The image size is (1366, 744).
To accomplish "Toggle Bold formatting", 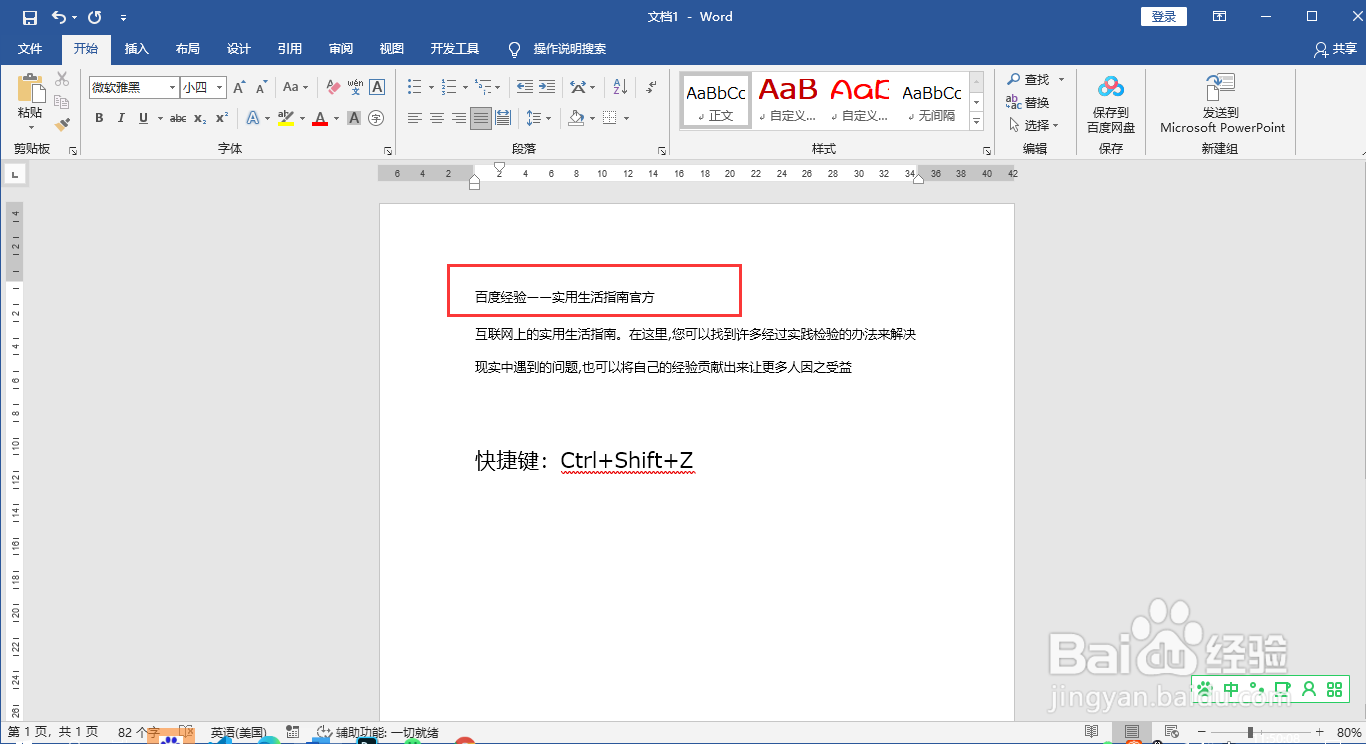I will coord(99,118).
